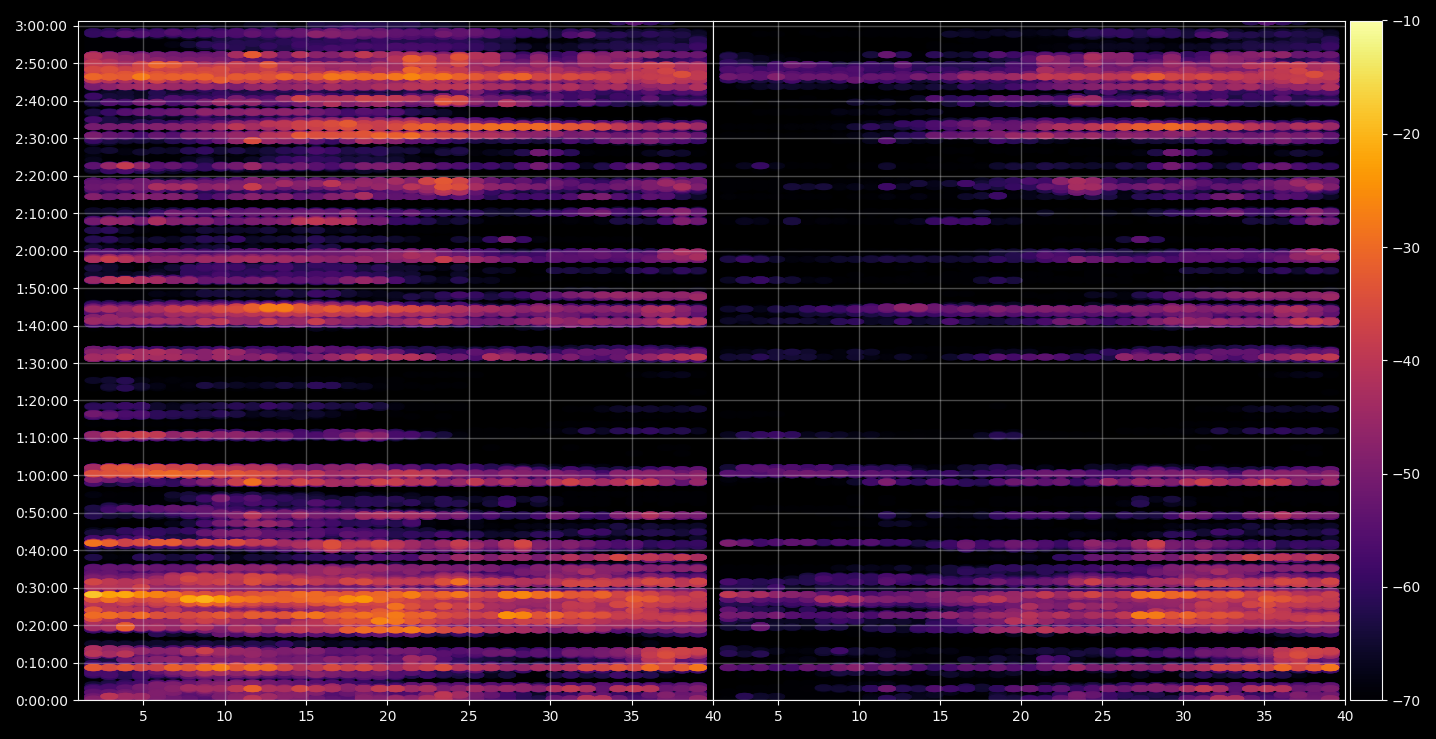Select the −60 colorbar scale label
Image resolution: width=1436 pixels, height=739 pixels.
tap(1406, 587)
